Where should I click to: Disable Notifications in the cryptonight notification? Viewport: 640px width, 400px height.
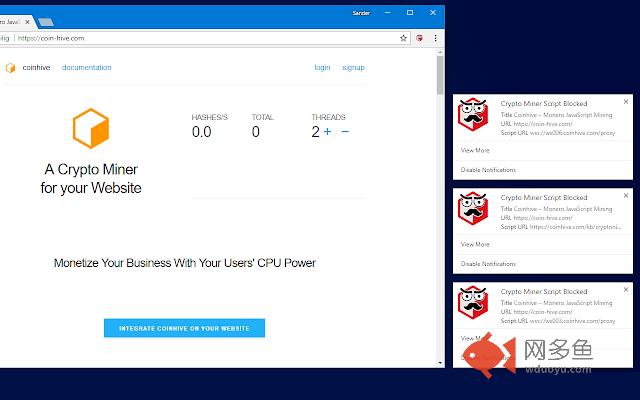pyautogui.click(x=488, y=264)
